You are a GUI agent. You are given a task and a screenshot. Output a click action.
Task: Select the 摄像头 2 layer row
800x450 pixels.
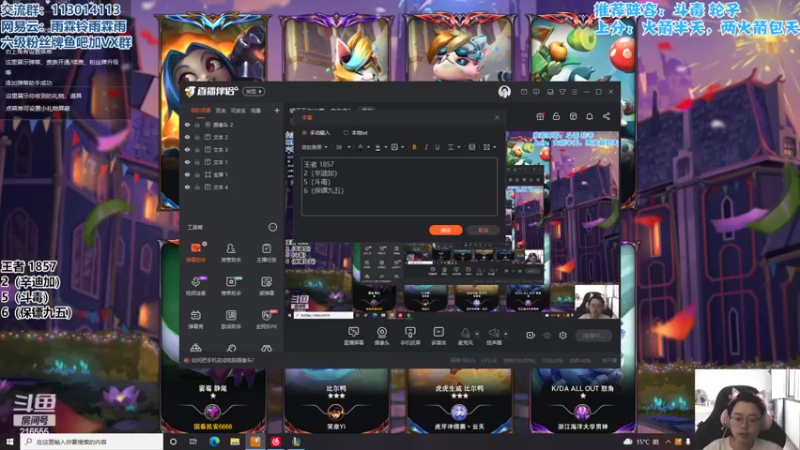click(232, 124)
